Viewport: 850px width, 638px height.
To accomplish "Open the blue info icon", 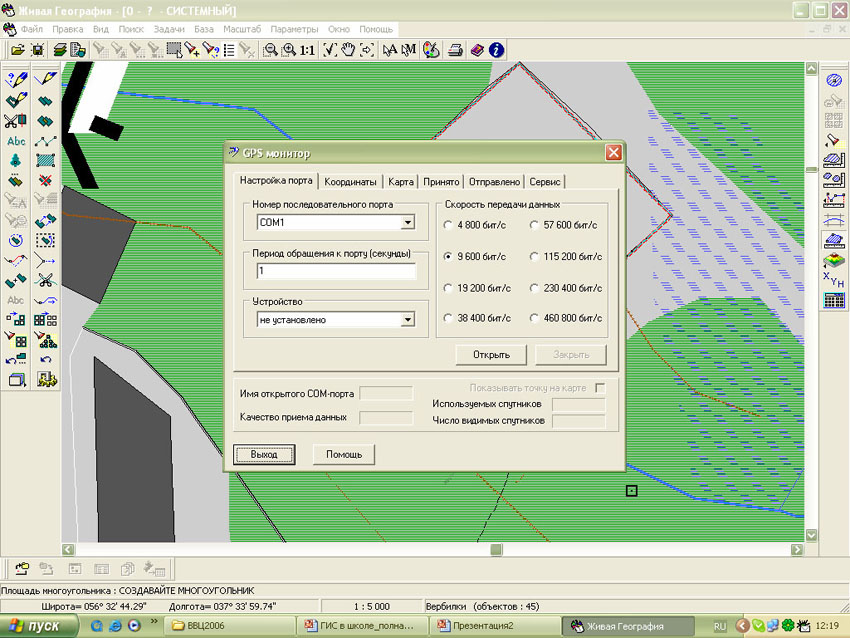I will (x=496, y=49).
